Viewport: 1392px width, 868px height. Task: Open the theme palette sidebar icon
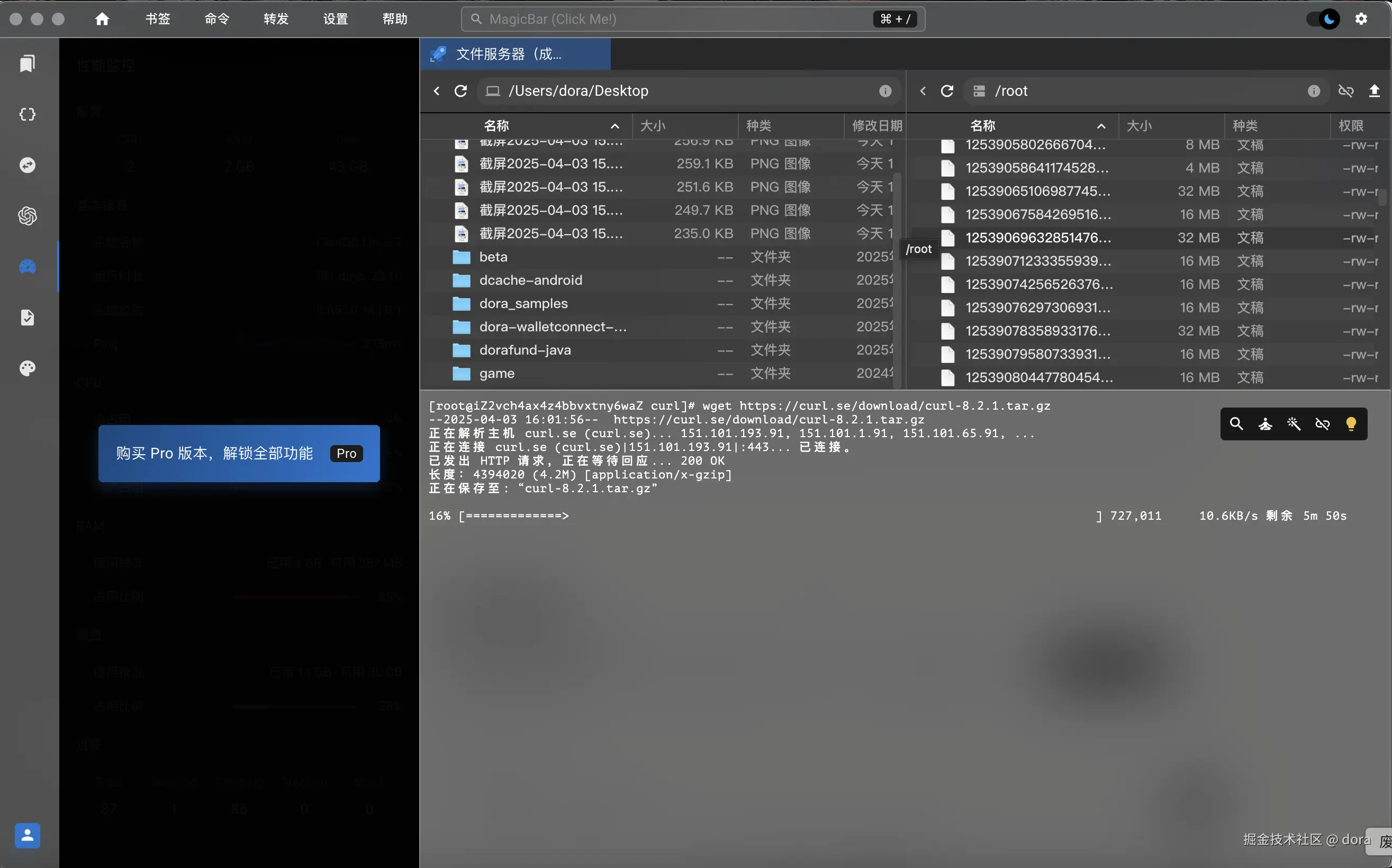tap(27, 368)
